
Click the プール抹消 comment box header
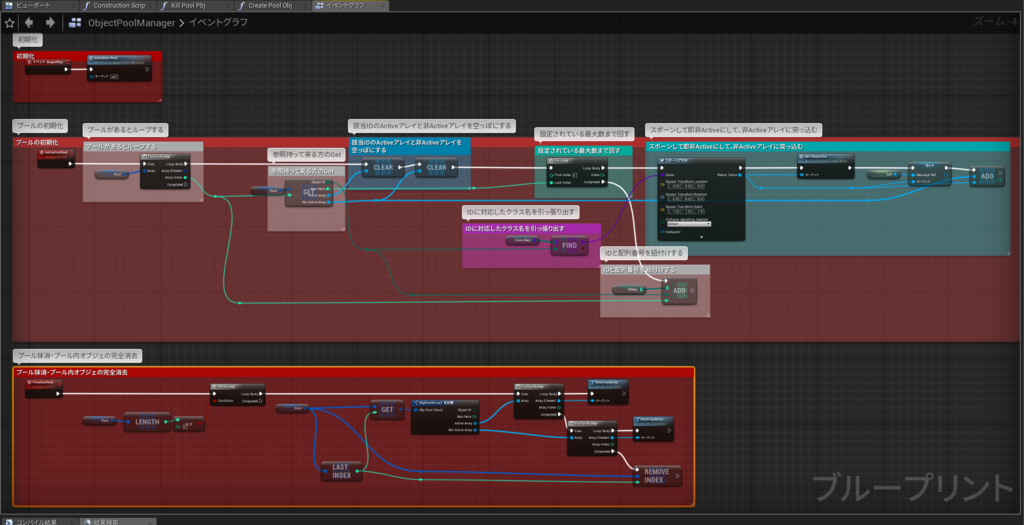point(353,372)
